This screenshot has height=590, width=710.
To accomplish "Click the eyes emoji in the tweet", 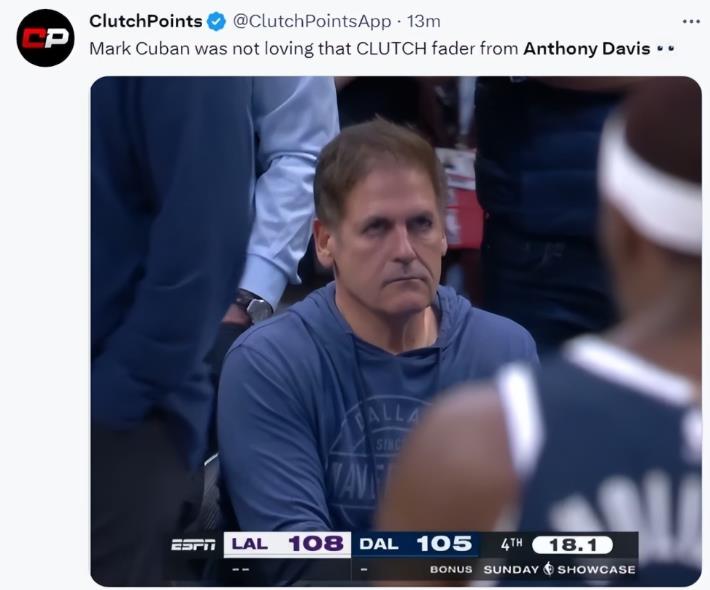I will pyautogui.click(x=666, y=48).
